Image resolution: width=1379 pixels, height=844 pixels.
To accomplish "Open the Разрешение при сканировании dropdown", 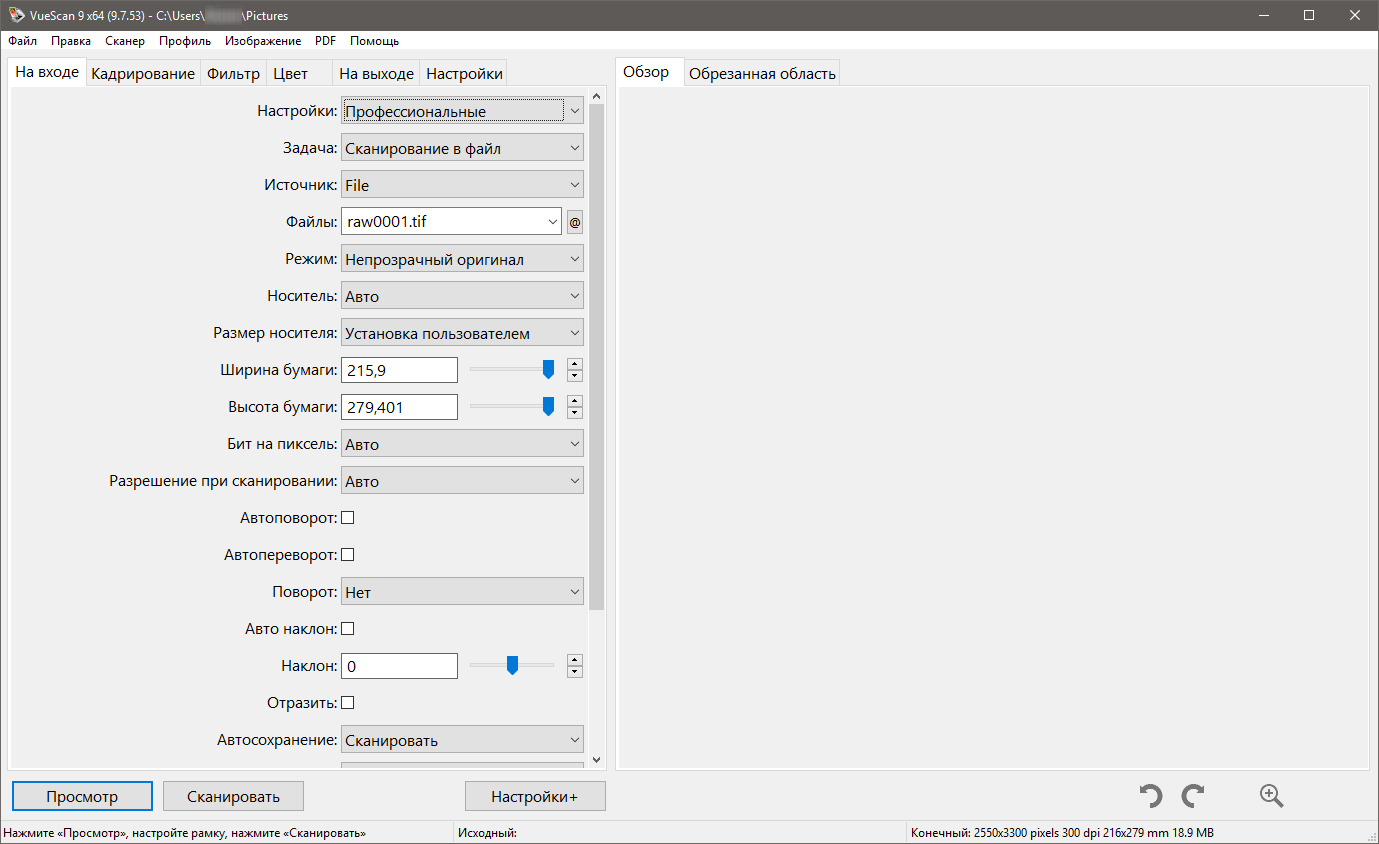I will pyautogui.click(x=462, y=481).
